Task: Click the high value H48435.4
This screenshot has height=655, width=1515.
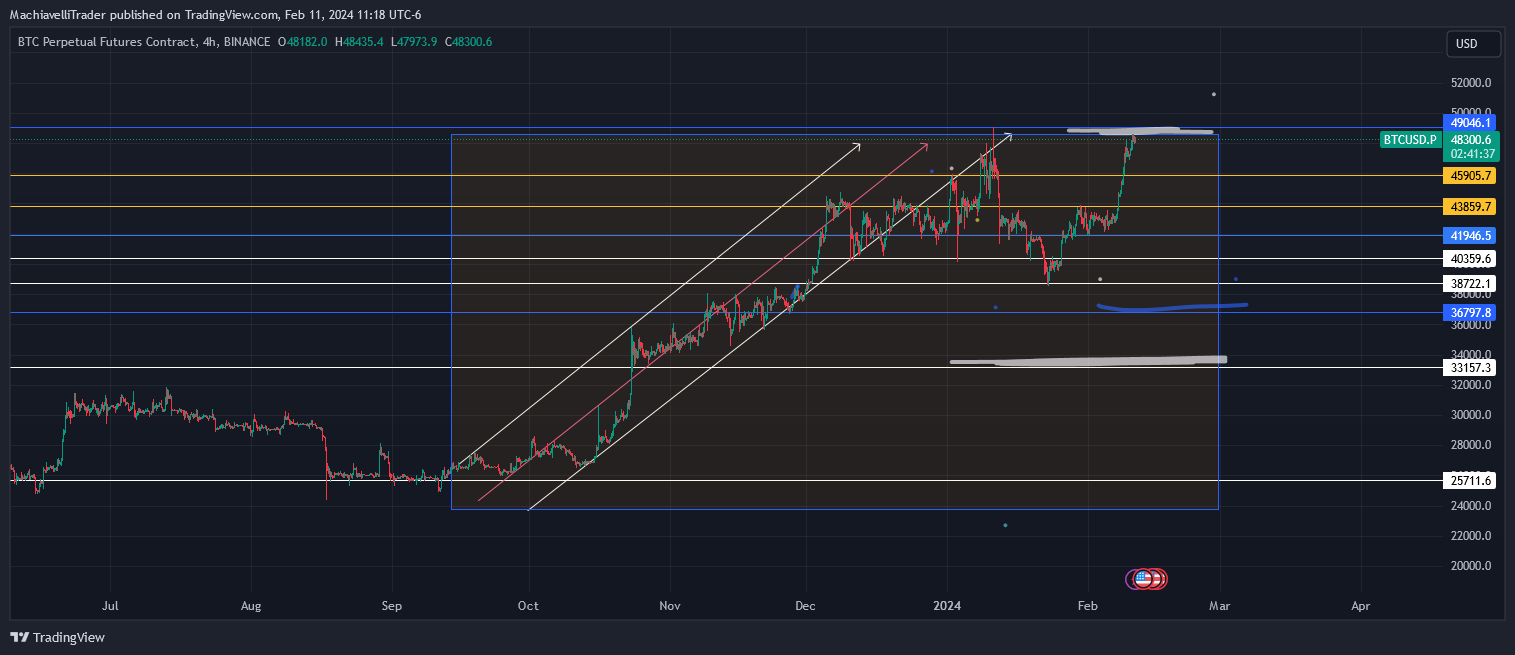Action: (x=359, y=41)
